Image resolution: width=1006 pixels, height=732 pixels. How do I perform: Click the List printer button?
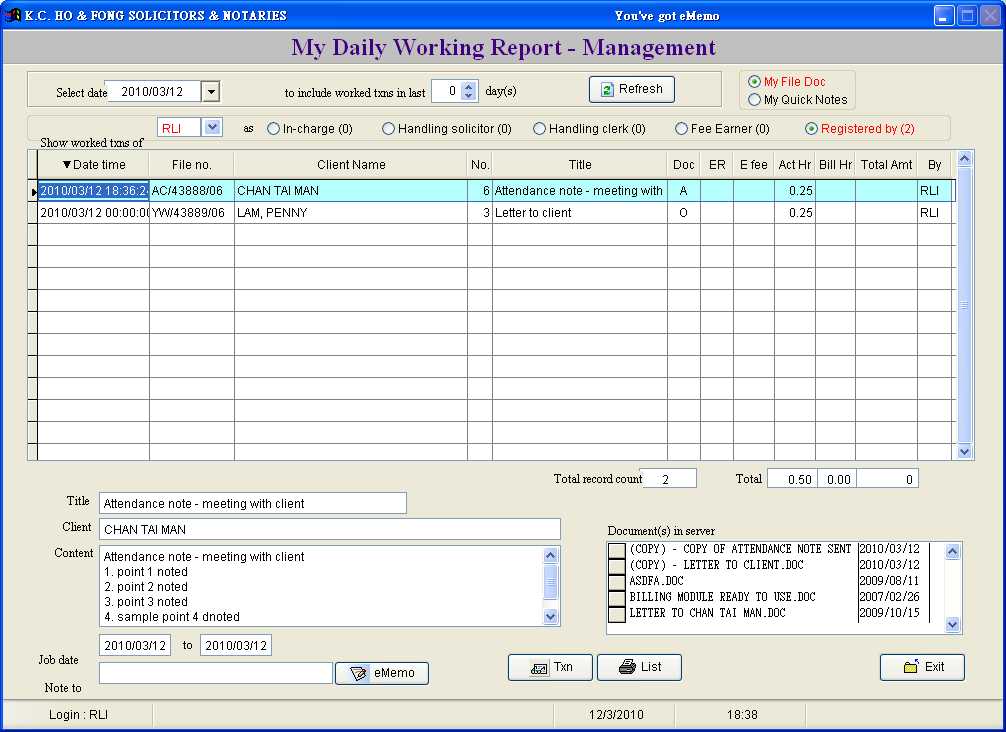tap(639, 667)
